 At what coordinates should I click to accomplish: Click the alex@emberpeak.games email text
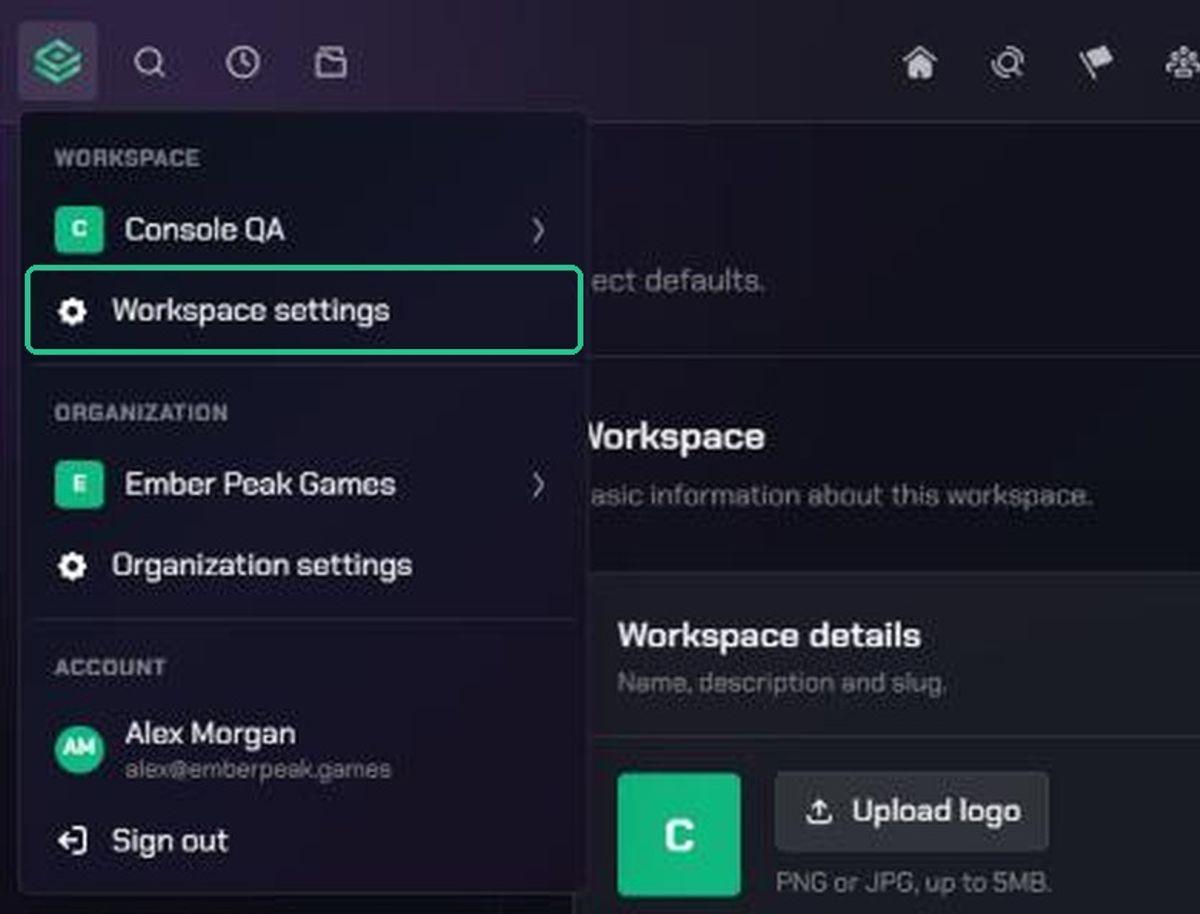[258, 770]
